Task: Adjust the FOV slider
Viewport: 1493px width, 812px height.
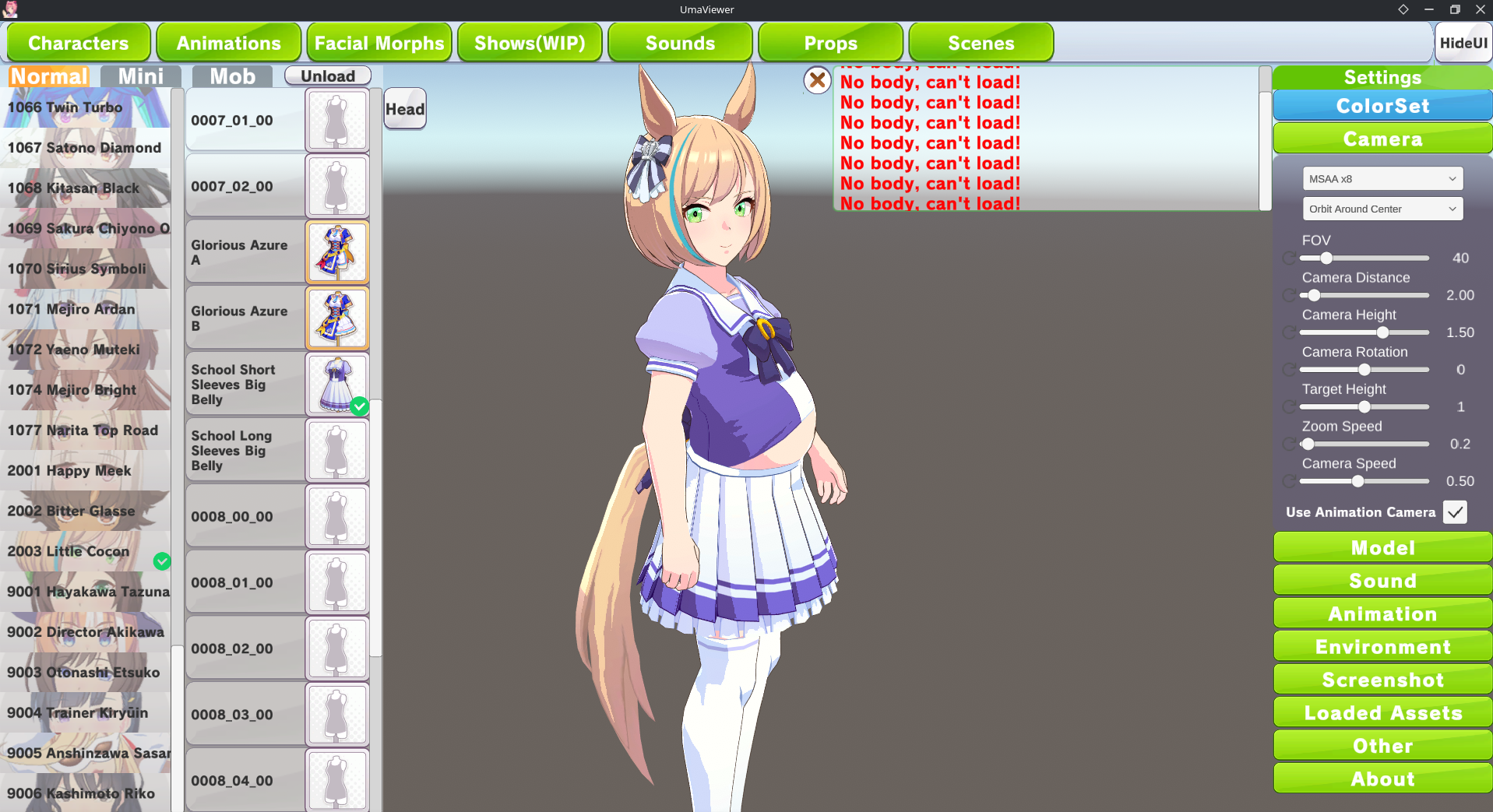Action: (1364, 258)
